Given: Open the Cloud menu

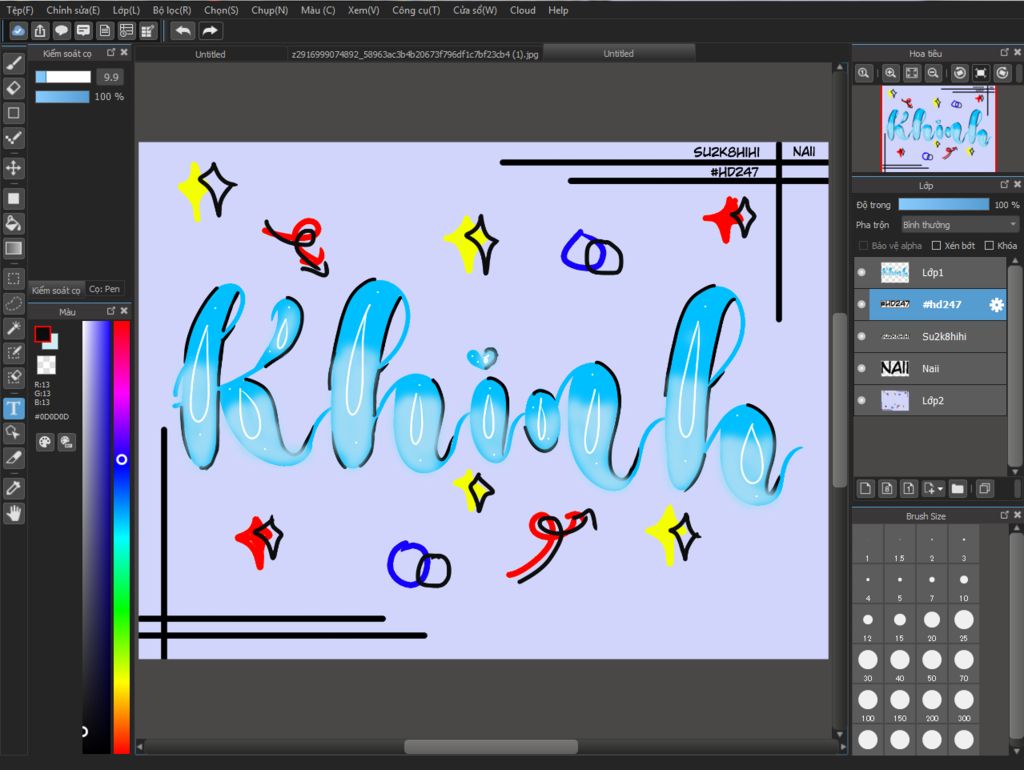Looking at the screenshot, I should tap(522, 10).
